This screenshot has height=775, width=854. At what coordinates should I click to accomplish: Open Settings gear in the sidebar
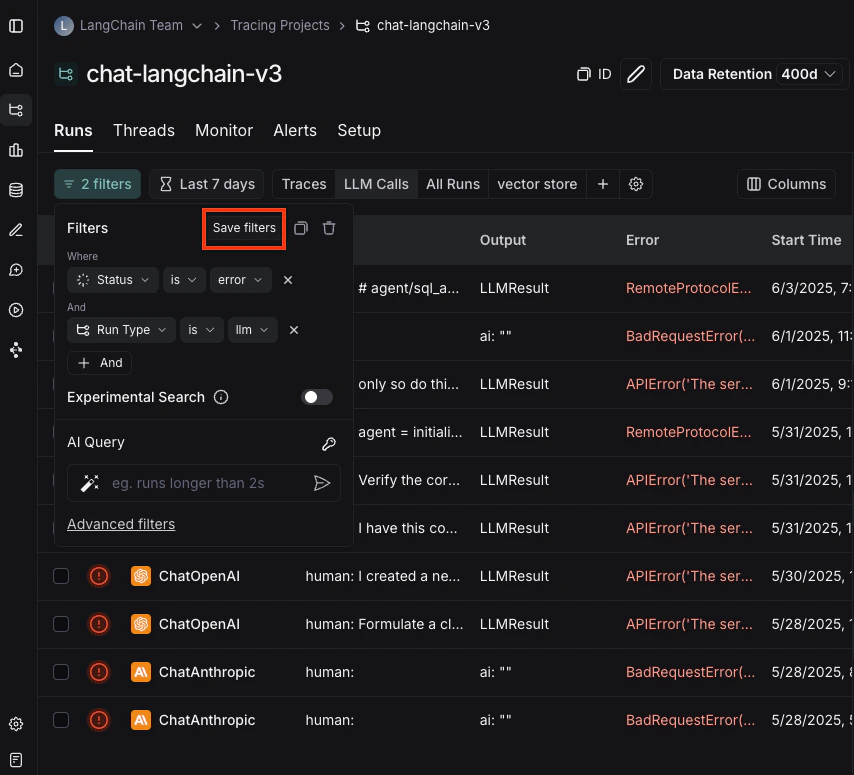16,724
